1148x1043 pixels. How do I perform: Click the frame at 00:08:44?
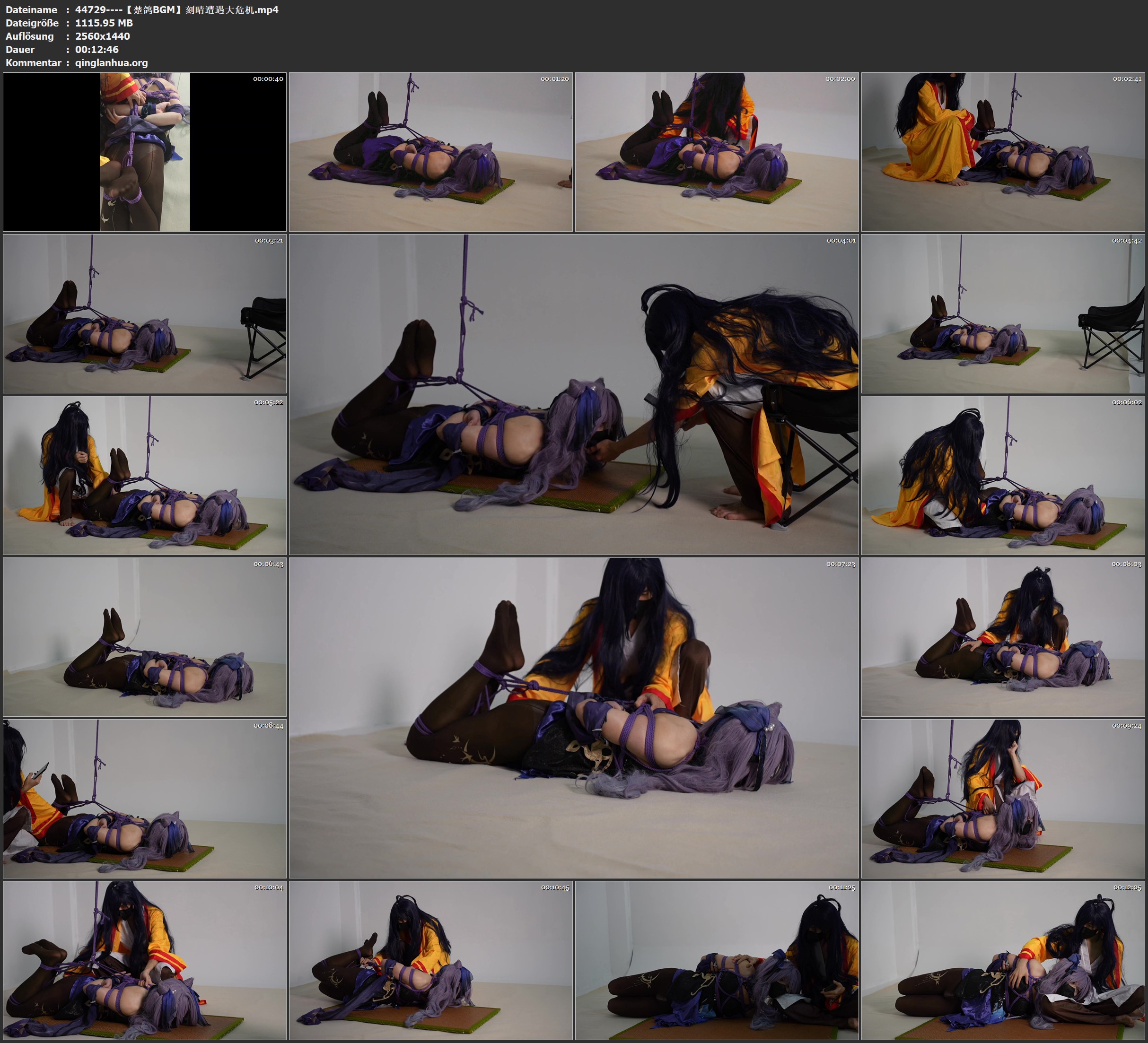pos(145,798)
